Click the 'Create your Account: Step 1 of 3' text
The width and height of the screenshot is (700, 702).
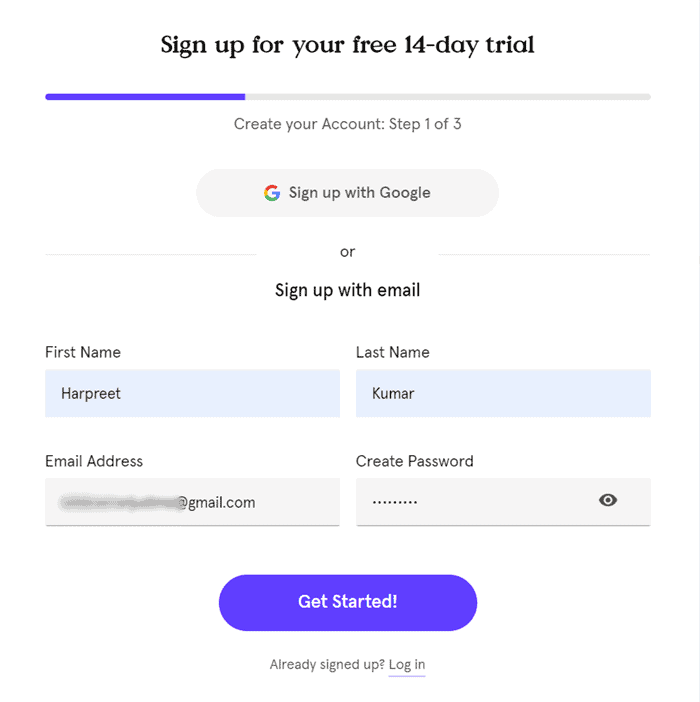[x=347, y=124]
